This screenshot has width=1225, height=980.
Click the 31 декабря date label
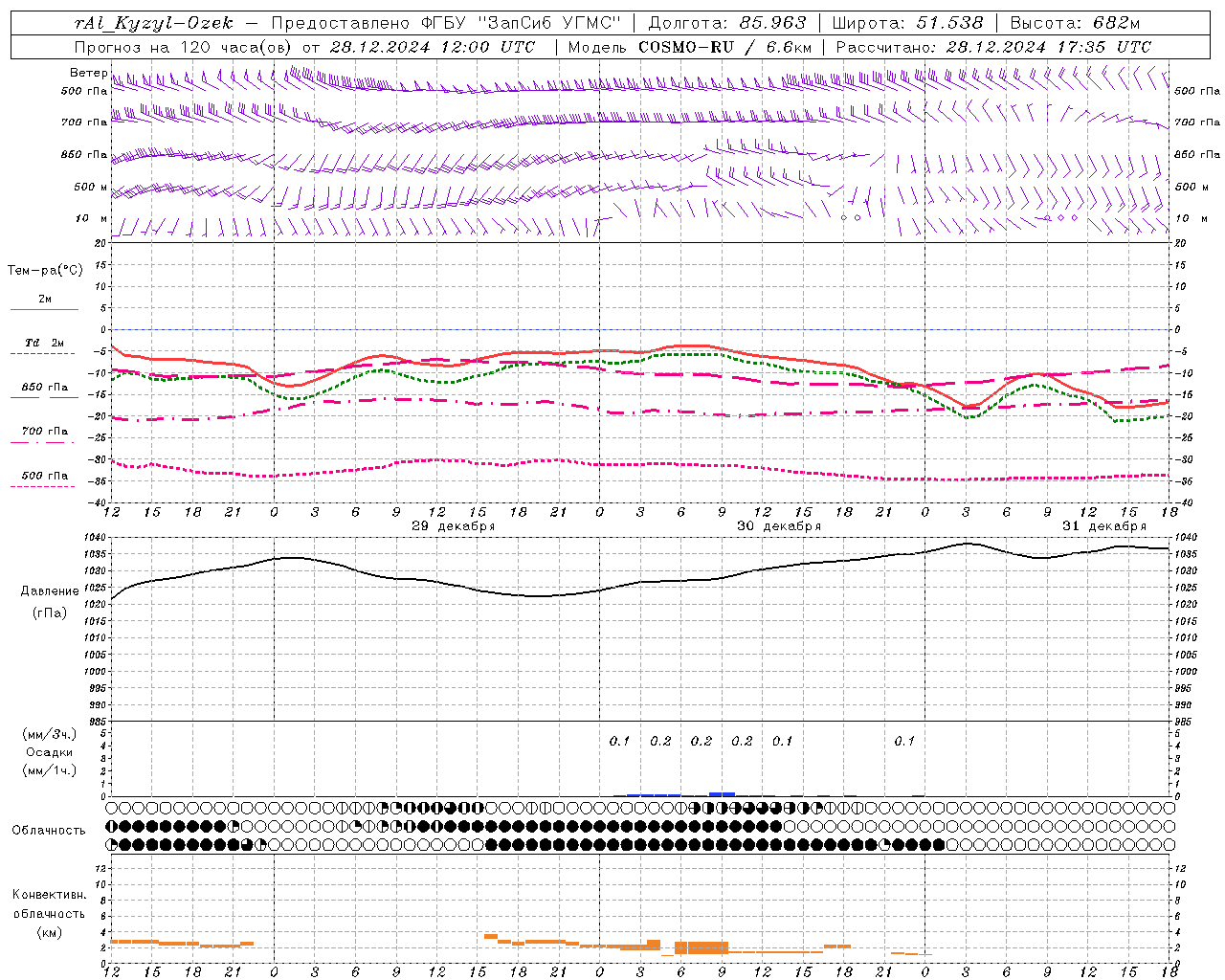click(1103, 526)
